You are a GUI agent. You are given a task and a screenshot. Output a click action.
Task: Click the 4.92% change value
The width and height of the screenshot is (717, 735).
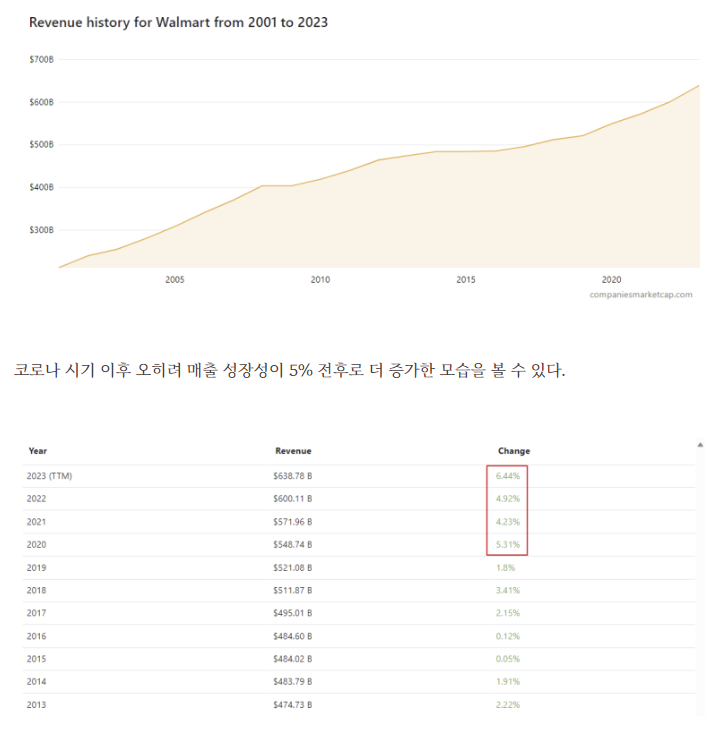coord(508,499)
